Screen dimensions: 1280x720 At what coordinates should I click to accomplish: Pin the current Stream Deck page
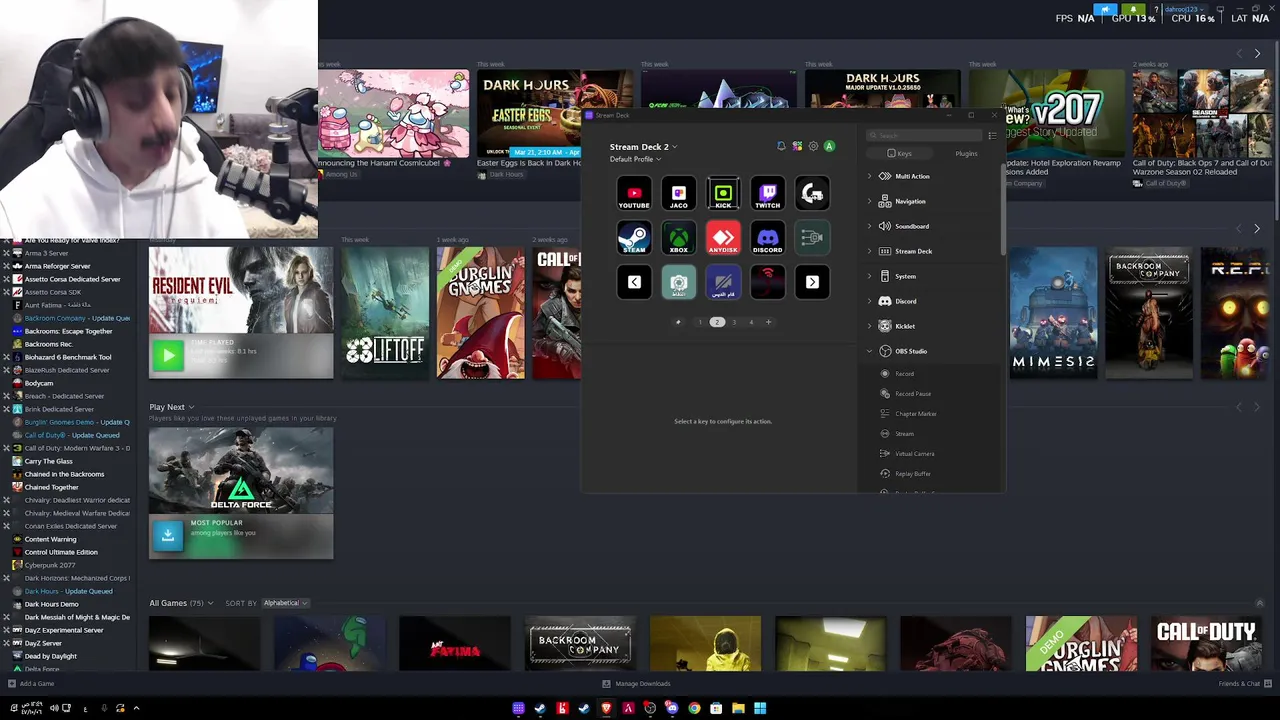point(678,322)
